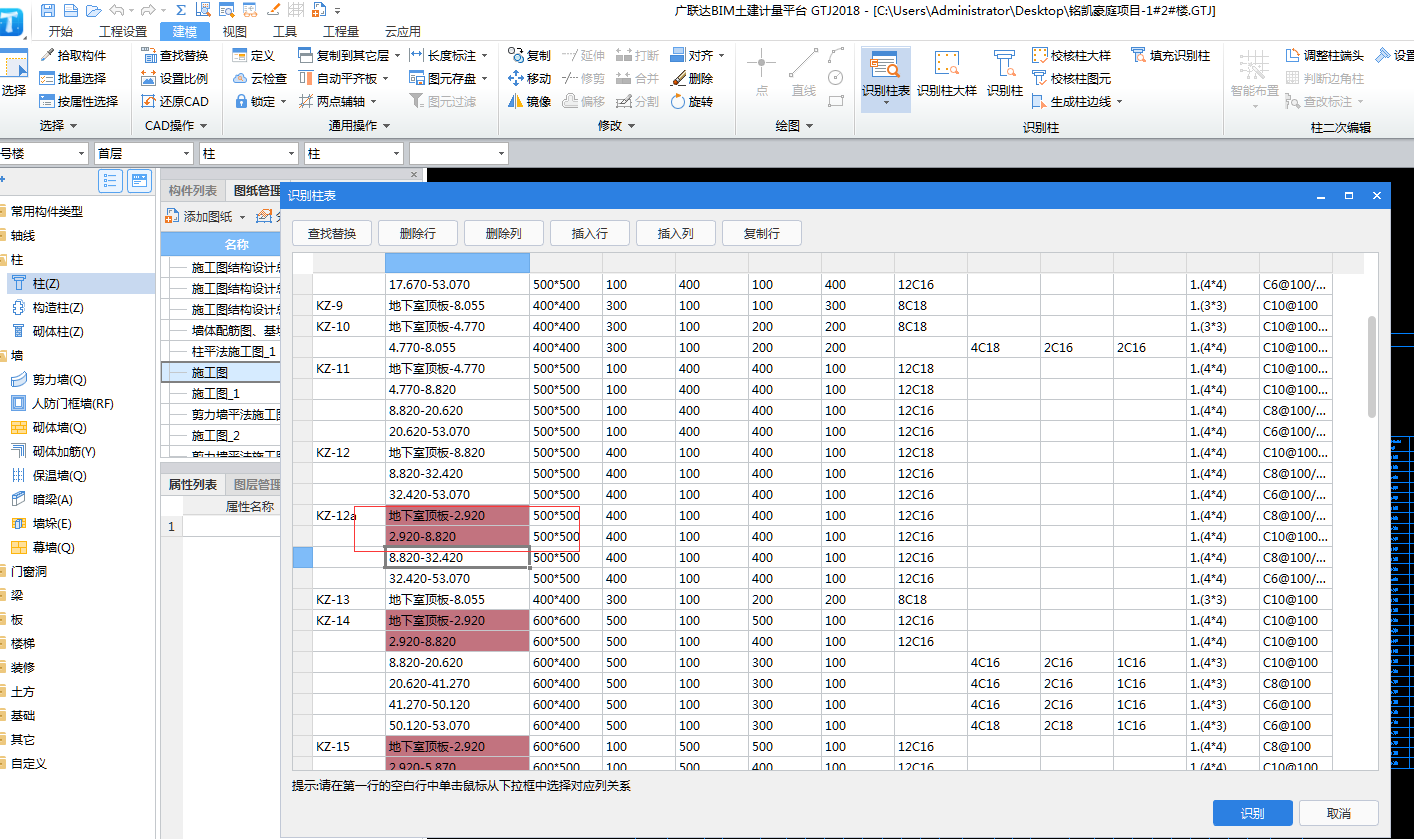The width and height of the screenshot is (1414, 839).
Task: Click the 删除 modify tool
Action: pos(692,79)
